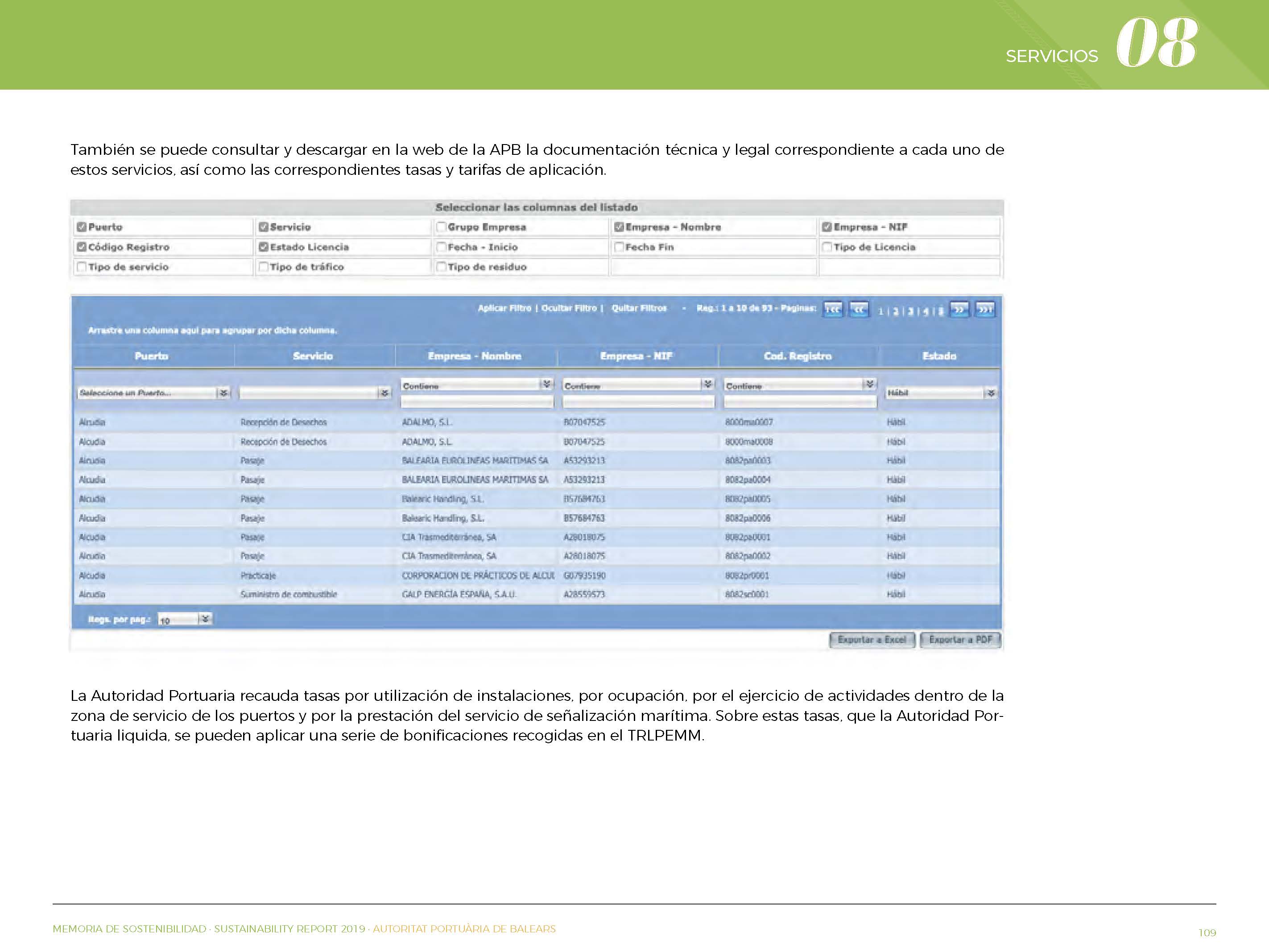Go to results page 2

click(x=896, y=311)
